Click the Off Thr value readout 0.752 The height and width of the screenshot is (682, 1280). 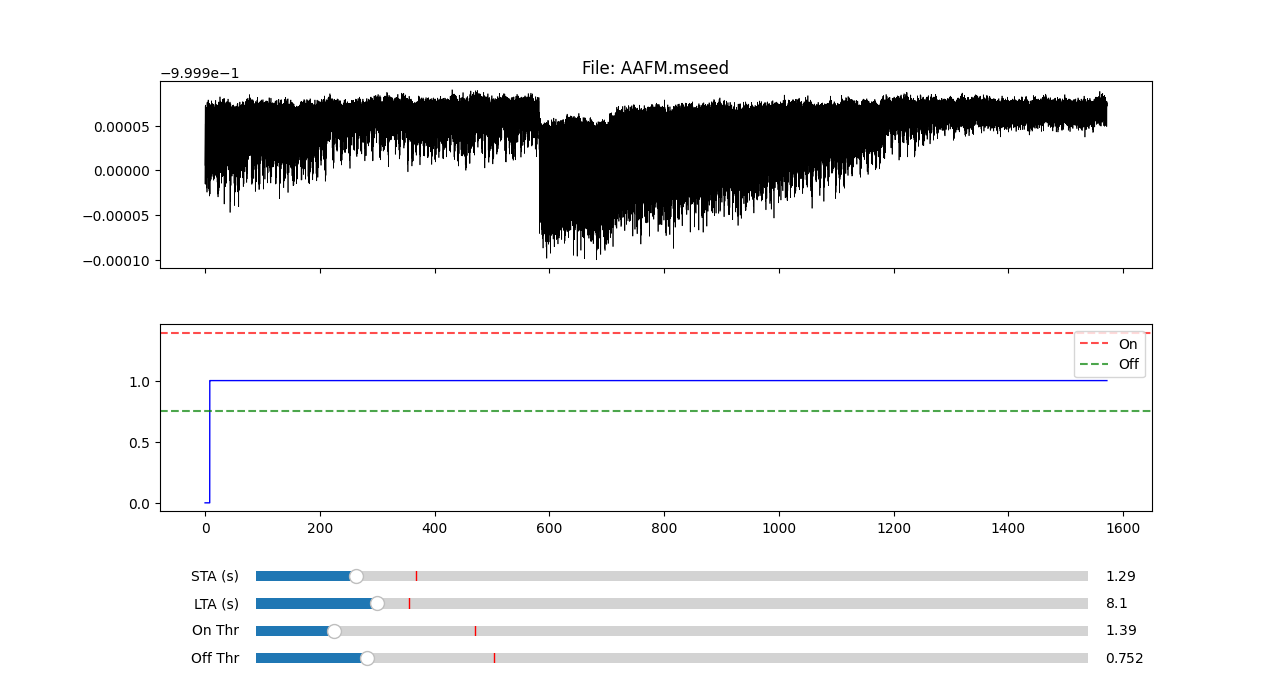pyautogui.click(x=1124, y=658)
